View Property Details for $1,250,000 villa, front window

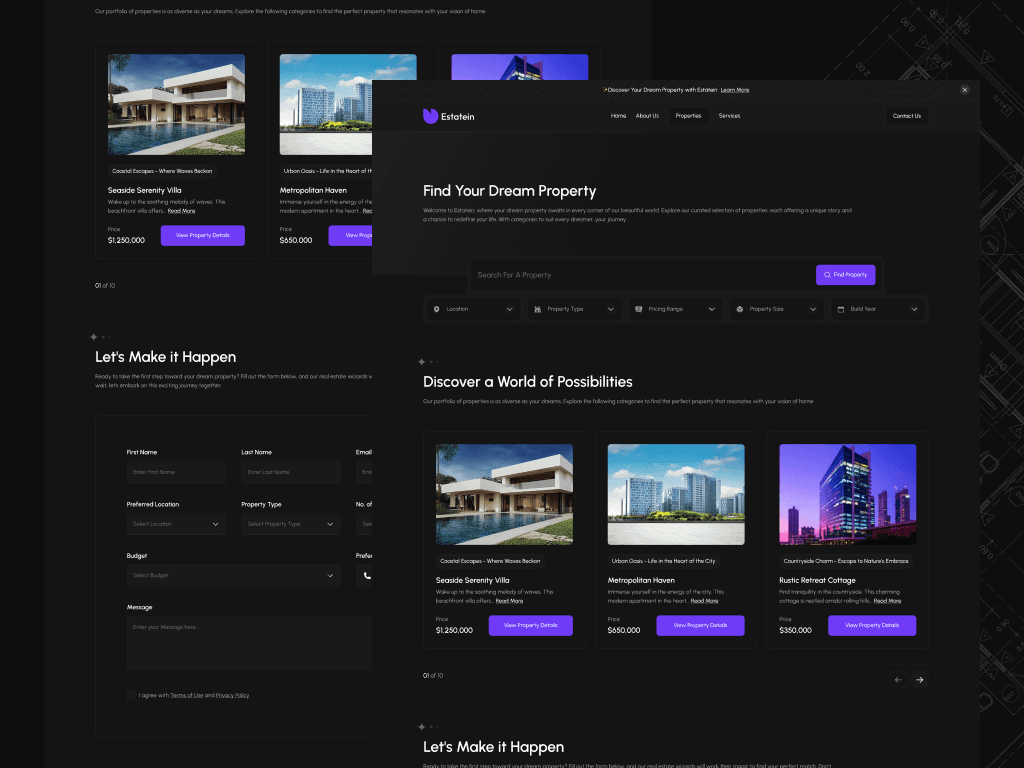tap(530, 625)
